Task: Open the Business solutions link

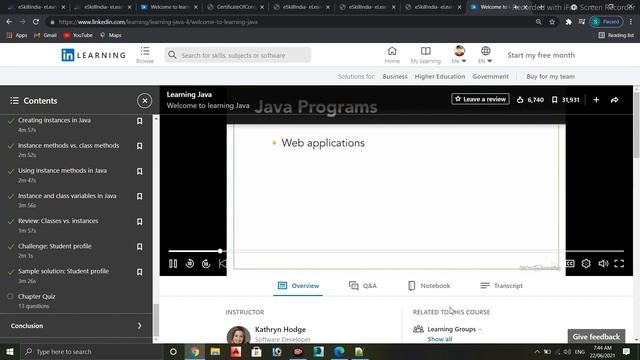Action: click(x=395, y=76)
